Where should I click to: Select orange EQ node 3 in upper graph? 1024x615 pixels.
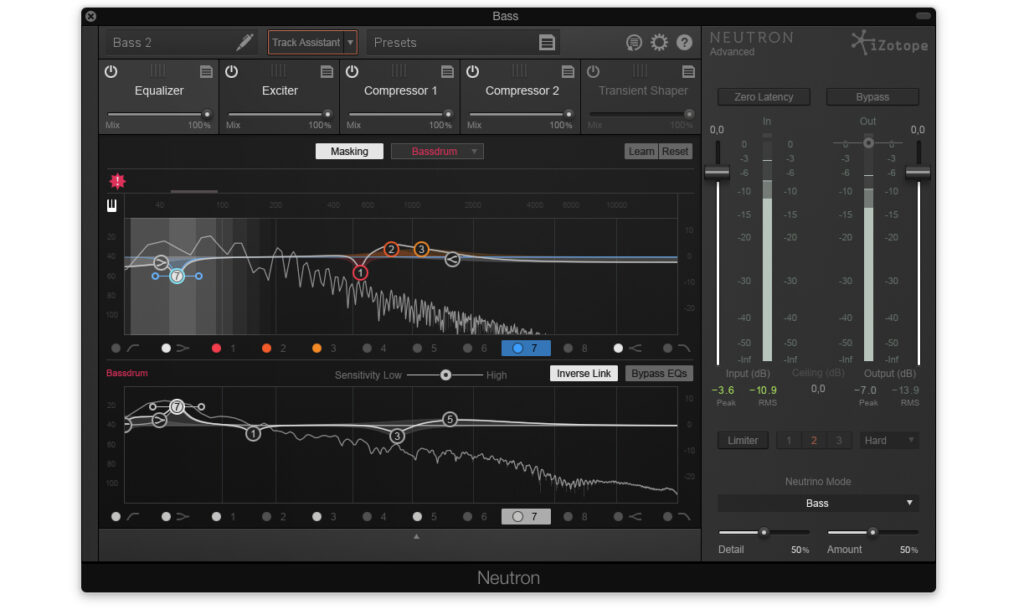coord(421,249)
